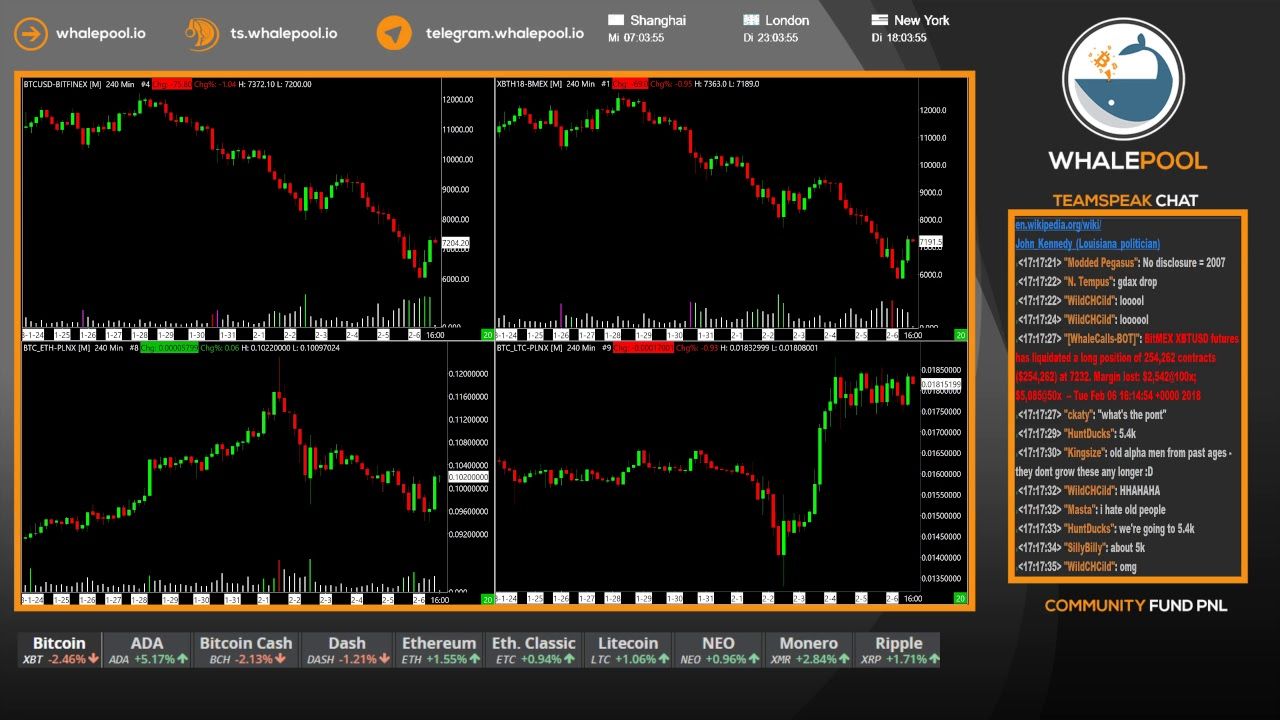Click the "SillyBilly" about 5k message
The height and width of the screenshot is (720, 1280).
click(1081, 548)
